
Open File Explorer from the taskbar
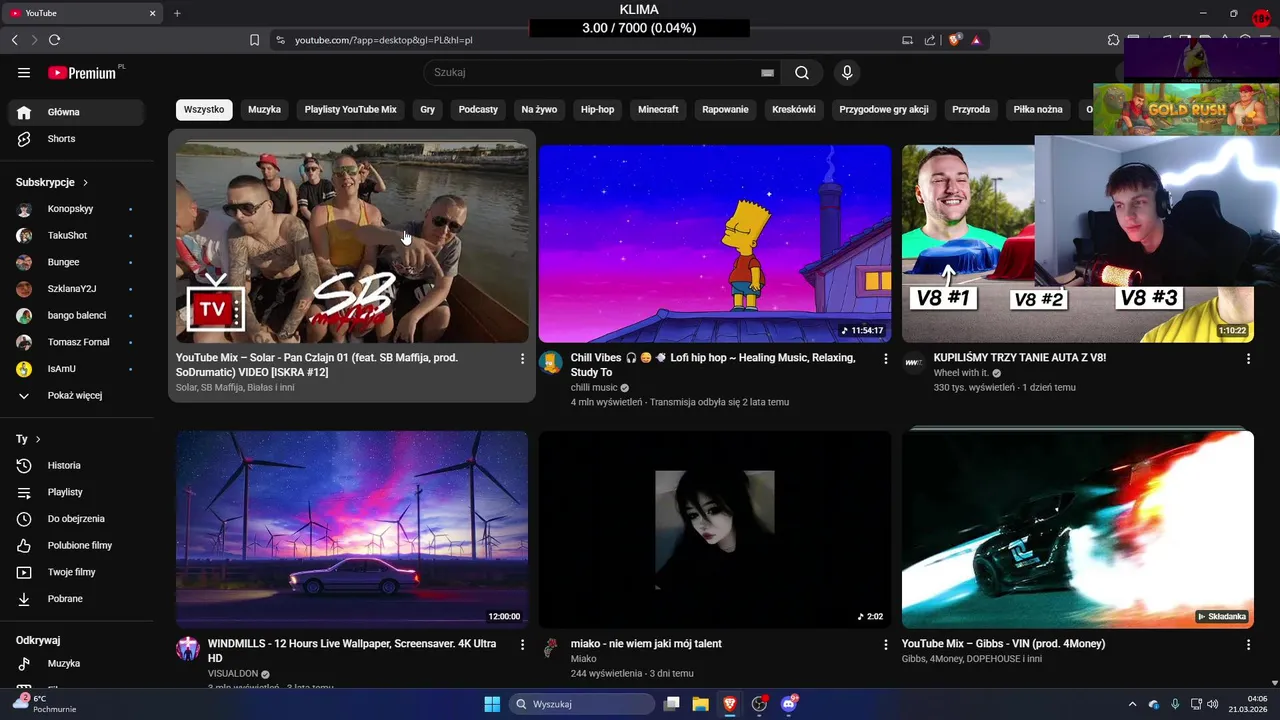point(700,704)
